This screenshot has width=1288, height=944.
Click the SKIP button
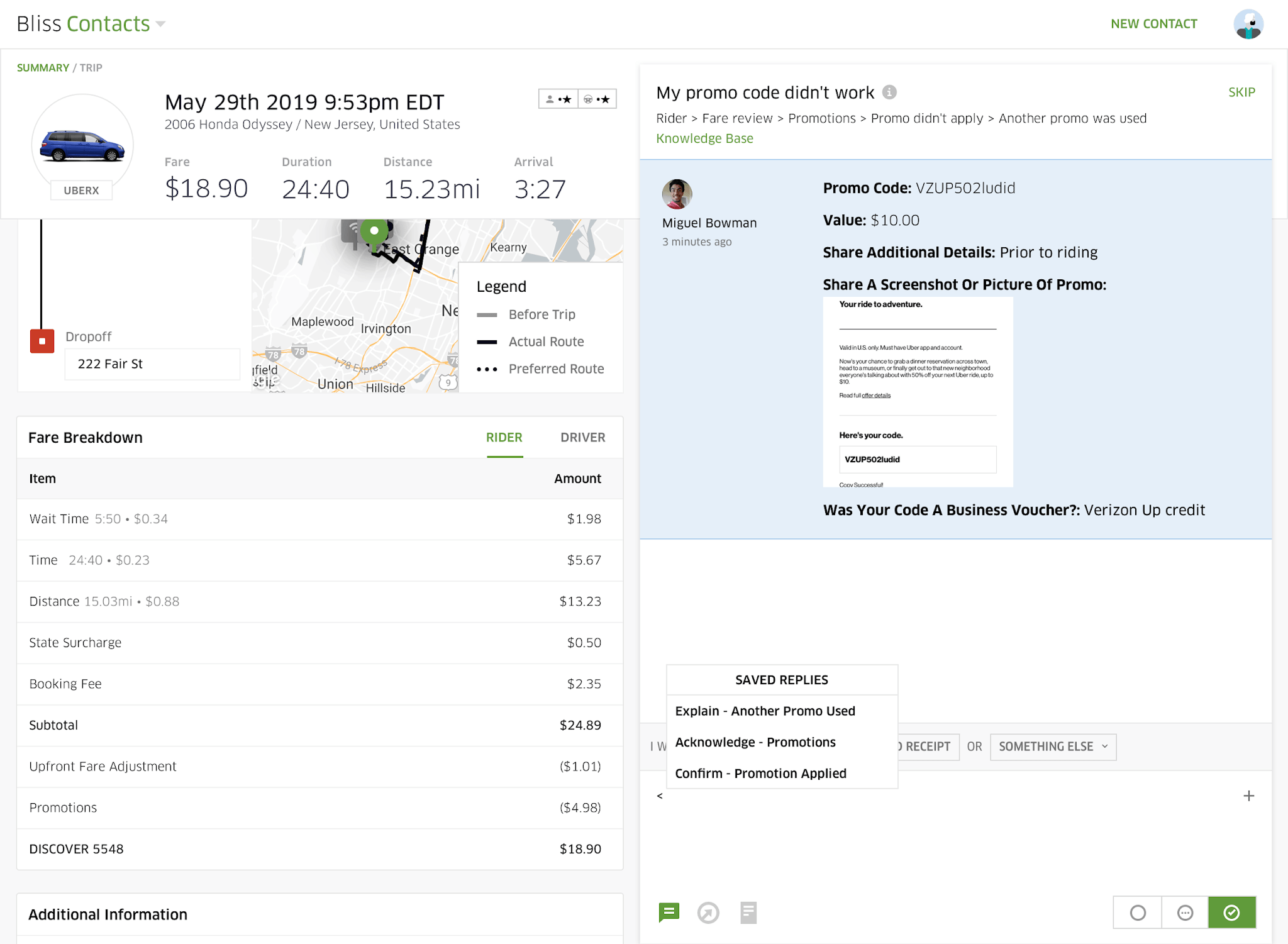1241,92
